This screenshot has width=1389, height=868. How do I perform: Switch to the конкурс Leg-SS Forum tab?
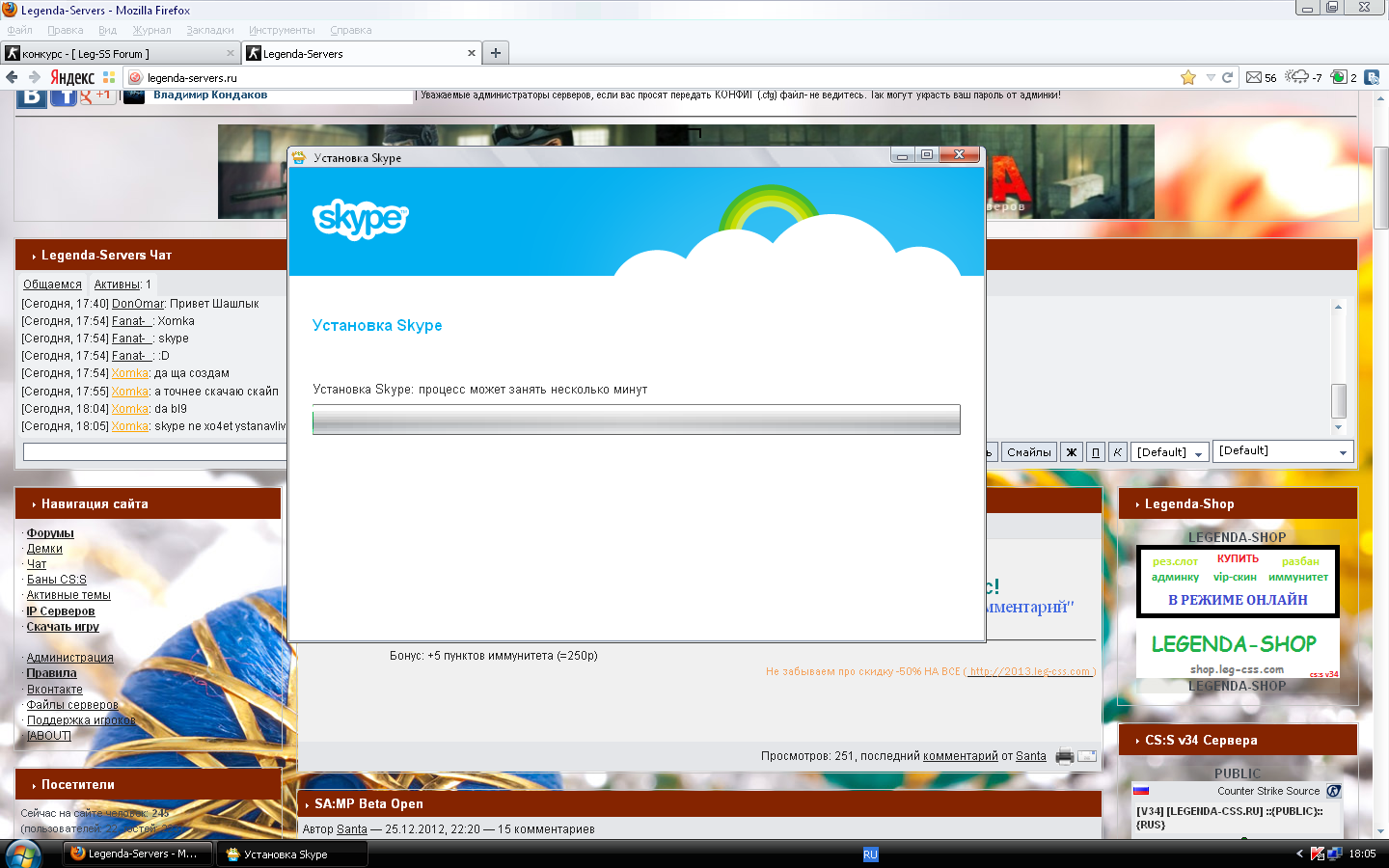pyautogui.click(x=121, y=53)
